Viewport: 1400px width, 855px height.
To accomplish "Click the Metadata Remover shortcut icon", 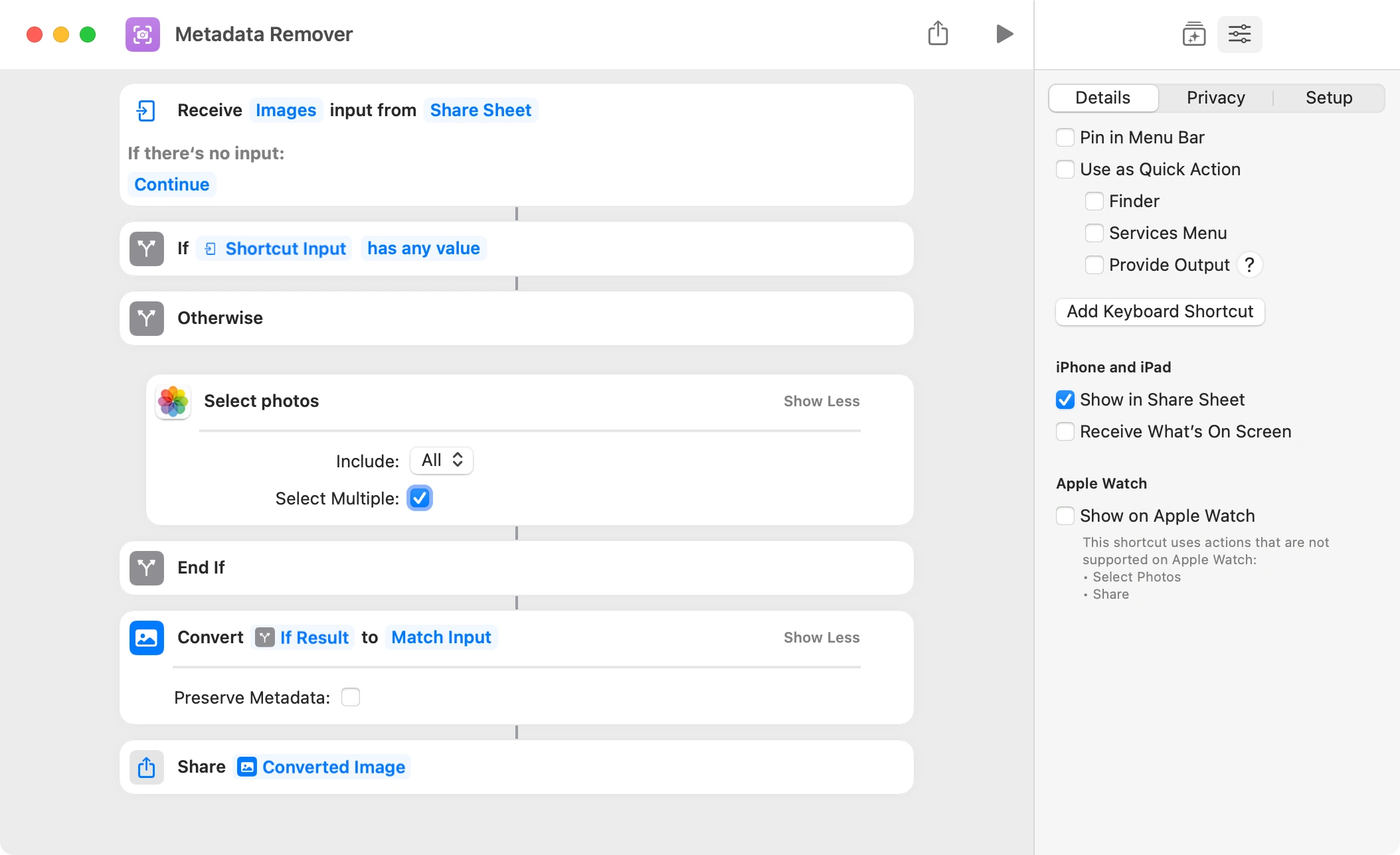I will tap(143, 34).
